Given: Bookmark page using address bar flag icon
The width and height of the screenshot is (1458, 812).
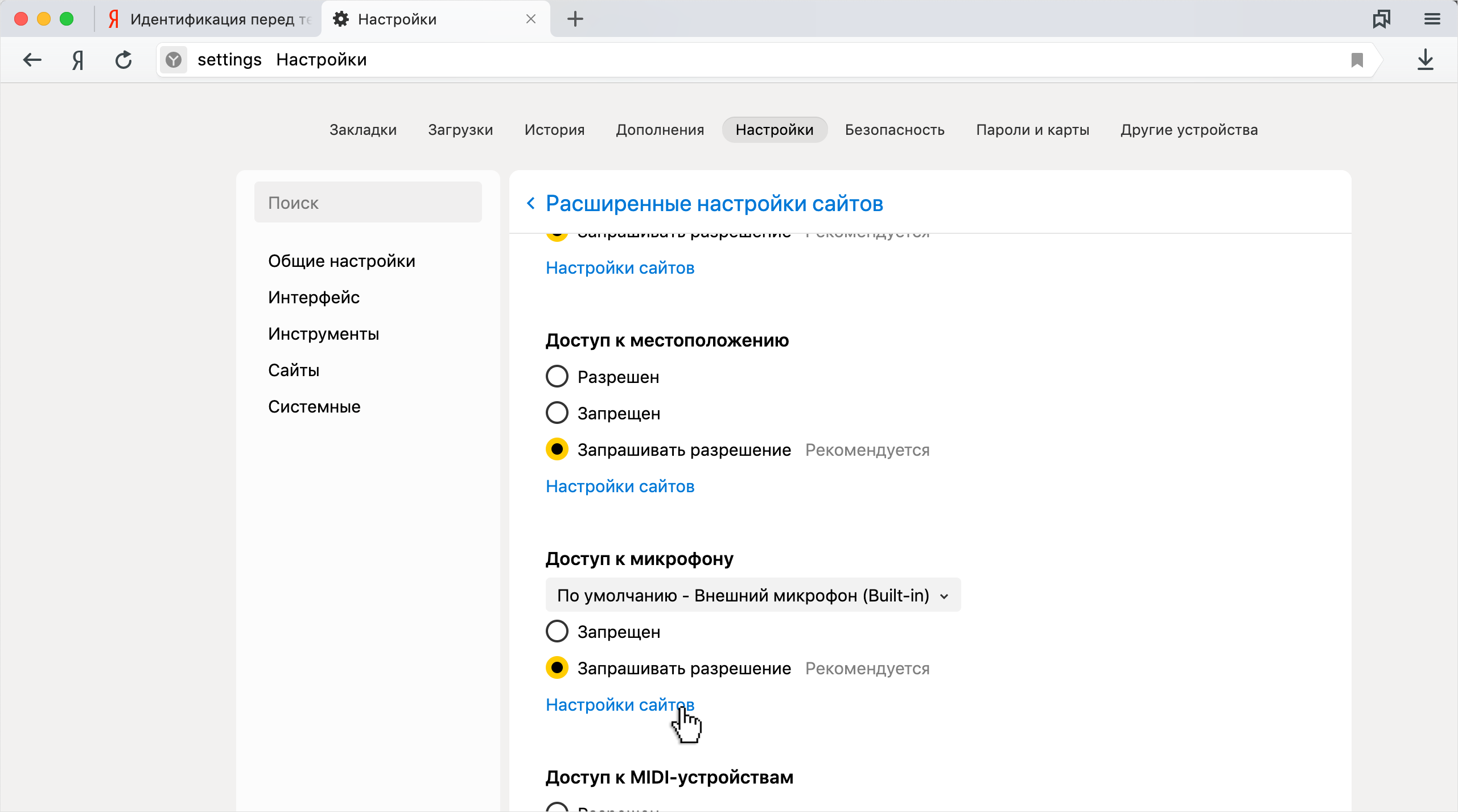Looking at the screenshot, I should (x=1357, y=60).
